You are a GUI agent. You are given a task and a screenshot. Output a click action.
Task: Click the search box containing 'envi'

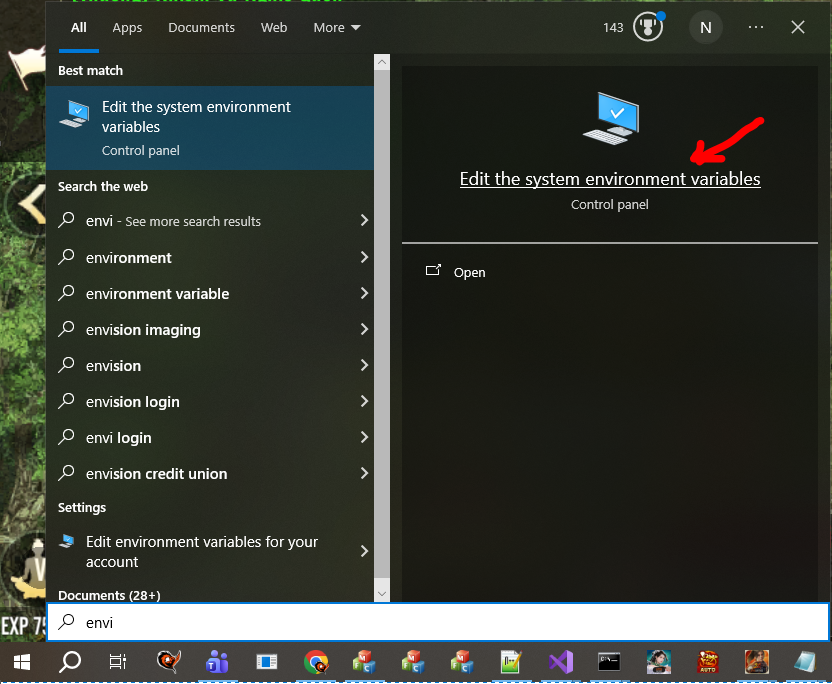[440, 622]
